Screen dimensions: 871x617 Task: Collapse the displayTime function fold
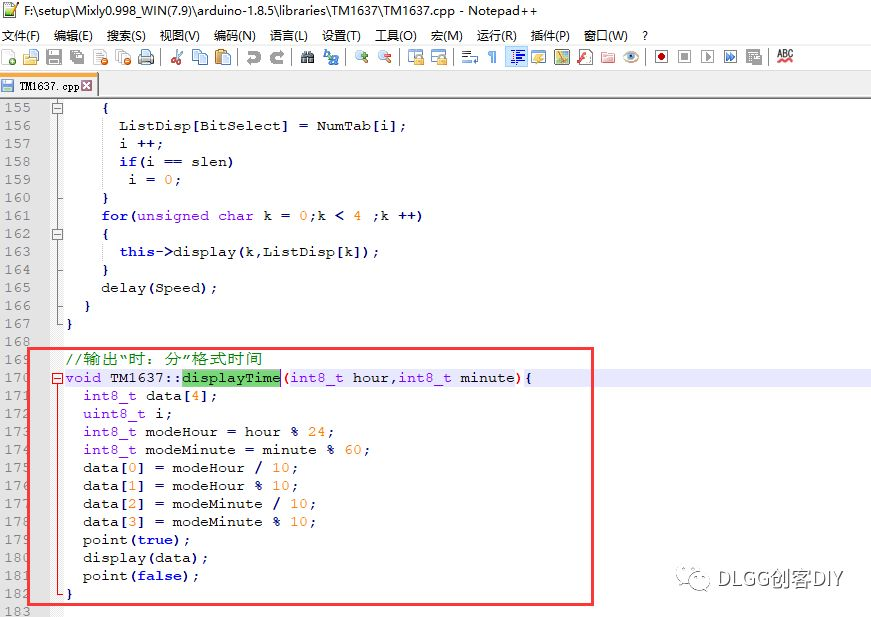point(57,378)
